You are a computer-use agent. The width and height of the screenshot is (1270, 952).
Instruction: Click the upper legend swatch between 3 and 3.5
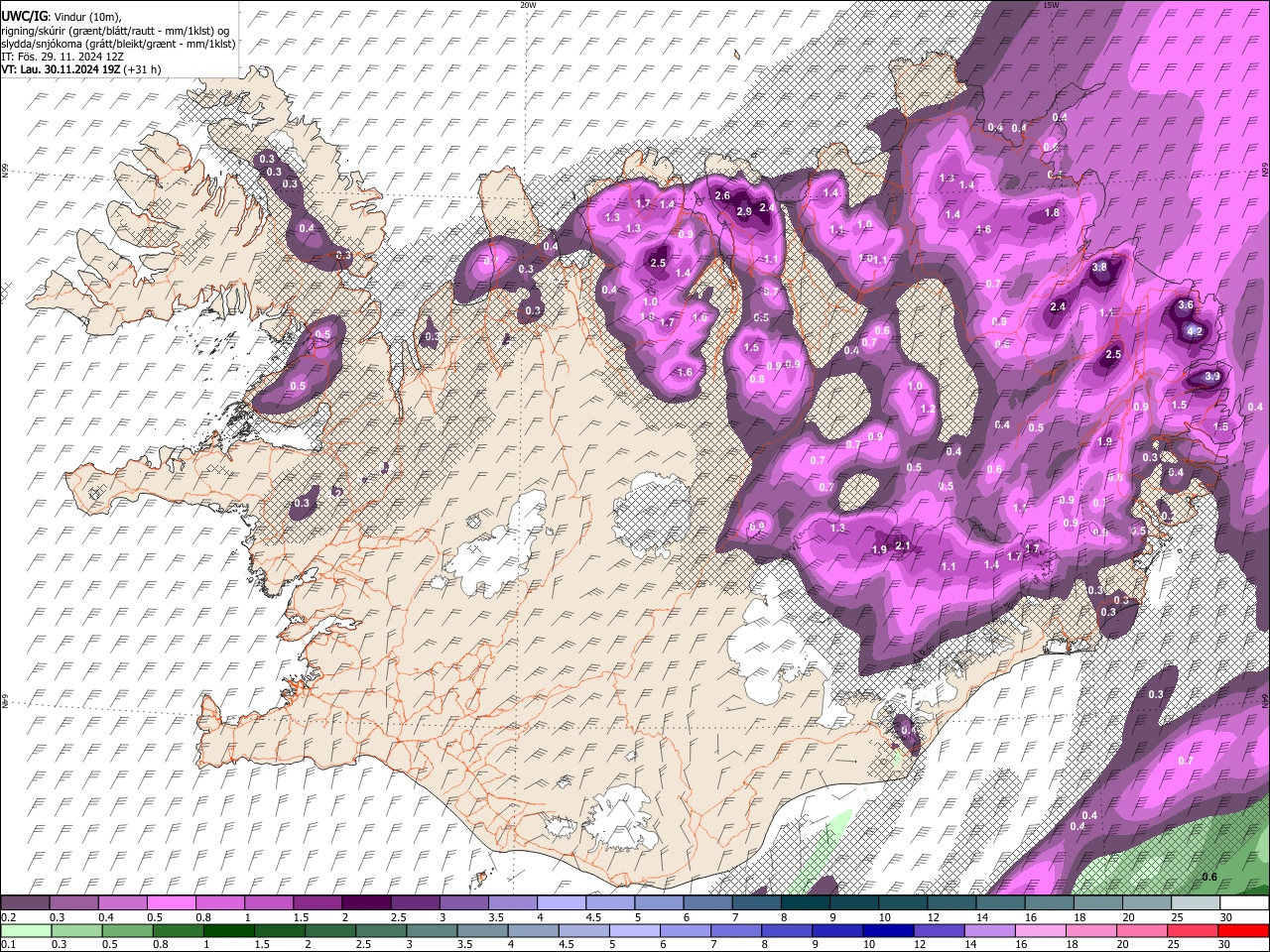pyautogui.click(x=464, y=903)
